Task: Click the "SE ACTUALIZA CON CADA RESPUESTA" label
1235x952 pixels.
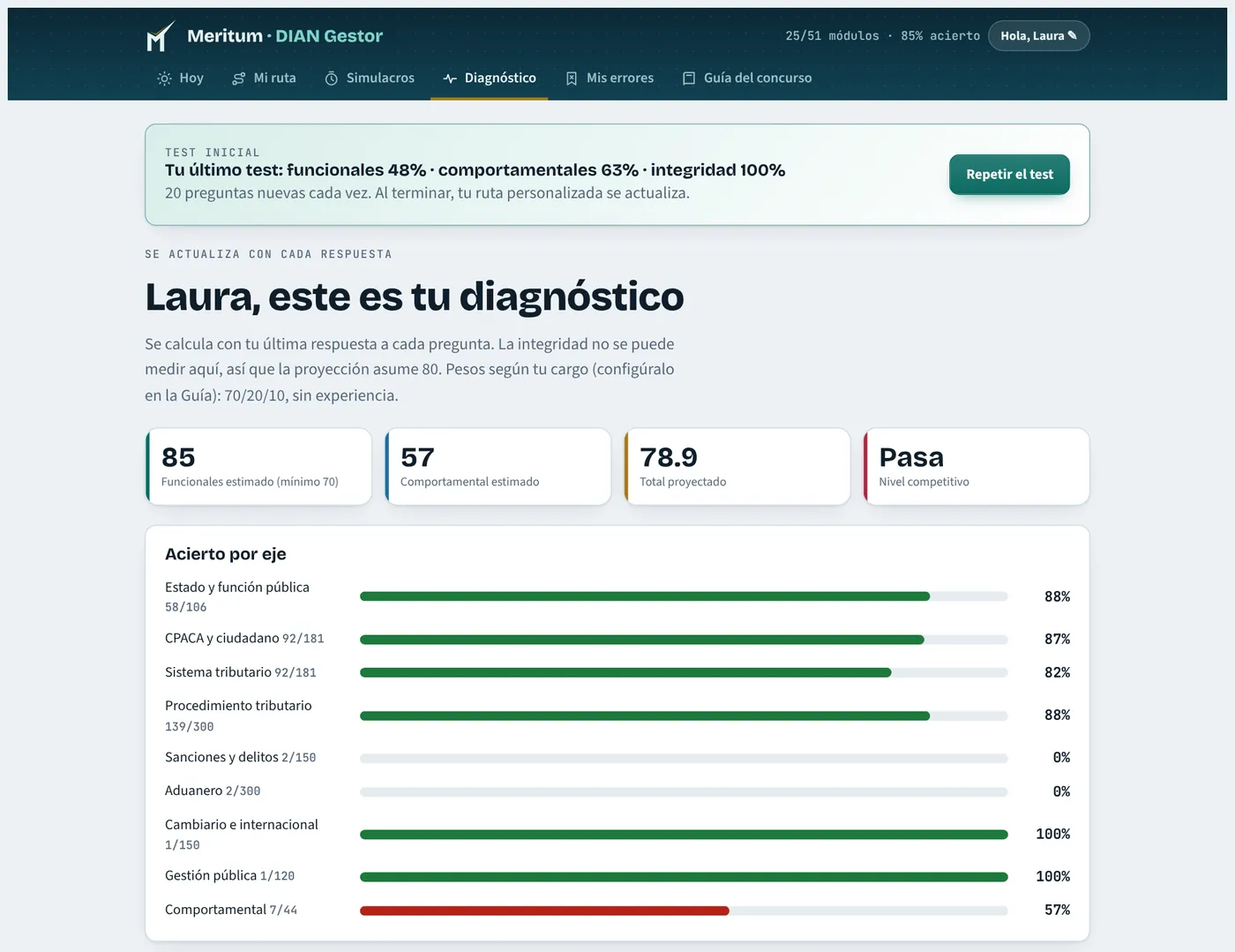Action: point(268,254)
